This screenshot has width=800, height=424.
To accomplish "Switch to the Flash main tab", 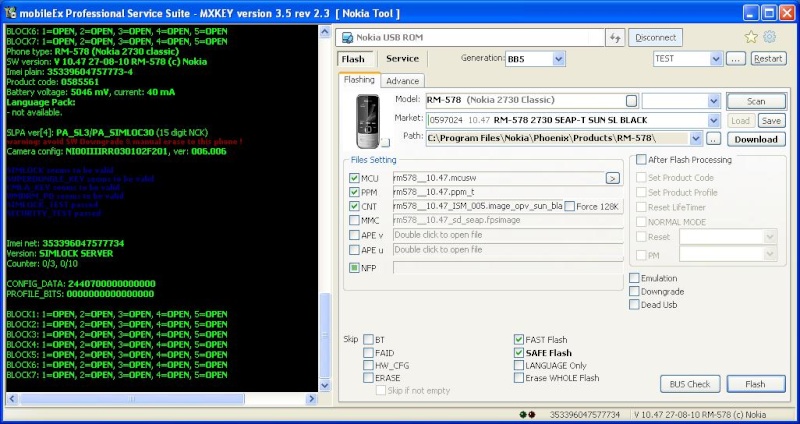I will pos(354,59).
